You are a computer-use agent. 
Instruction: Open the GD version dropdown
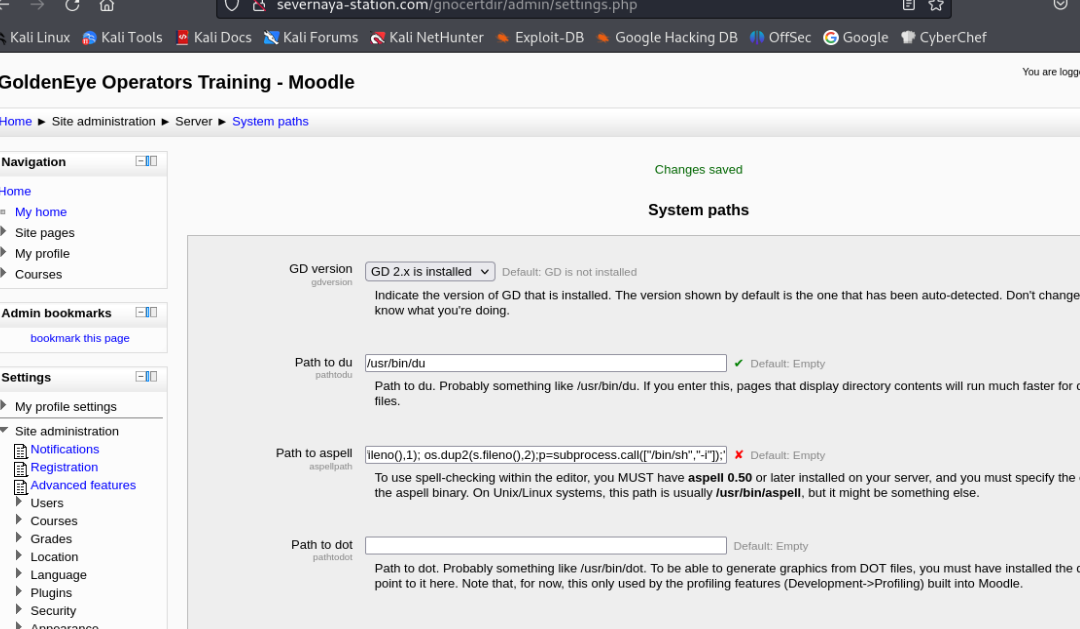pyautogui.click(x=430, y=271)
